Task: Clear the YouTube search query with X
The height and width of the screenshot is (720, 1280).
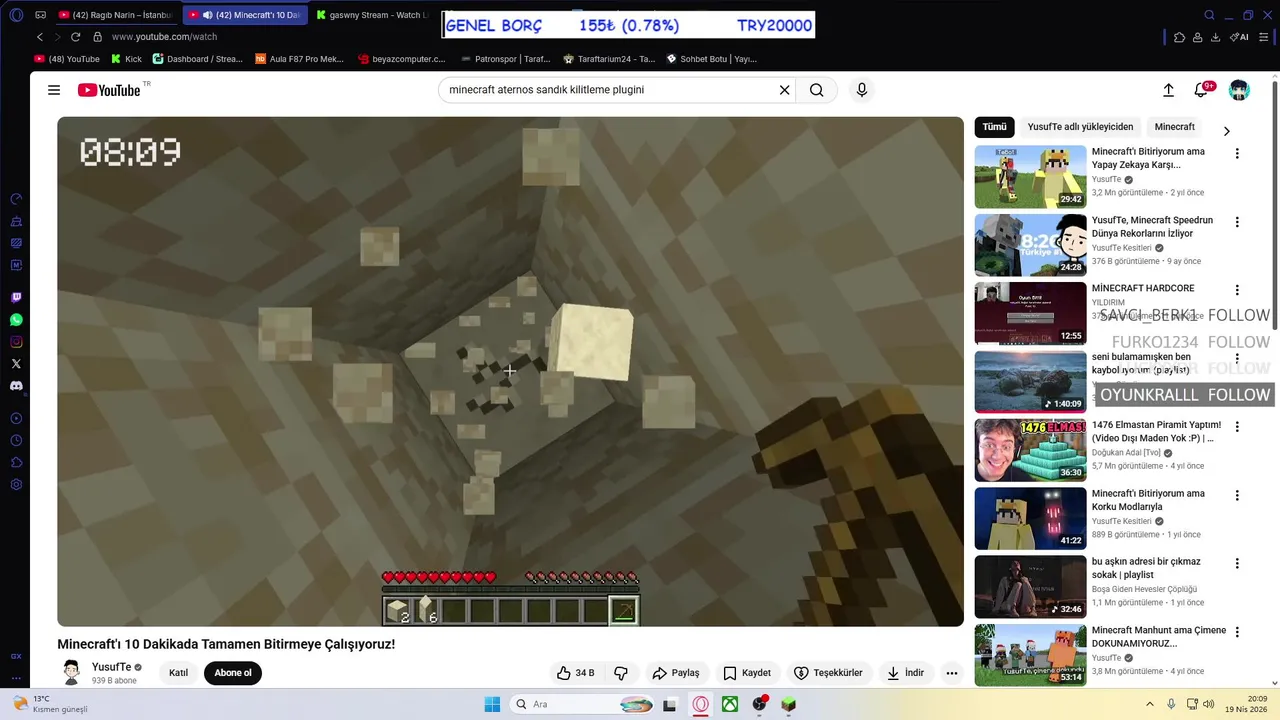Action: click(x=785, y=90)
